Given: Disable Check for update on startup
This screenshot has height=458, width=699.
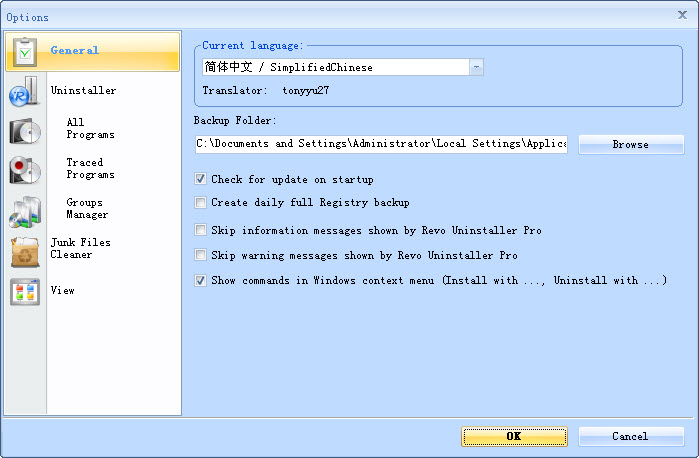Looking at the screenshot, I should click(201, 179).
